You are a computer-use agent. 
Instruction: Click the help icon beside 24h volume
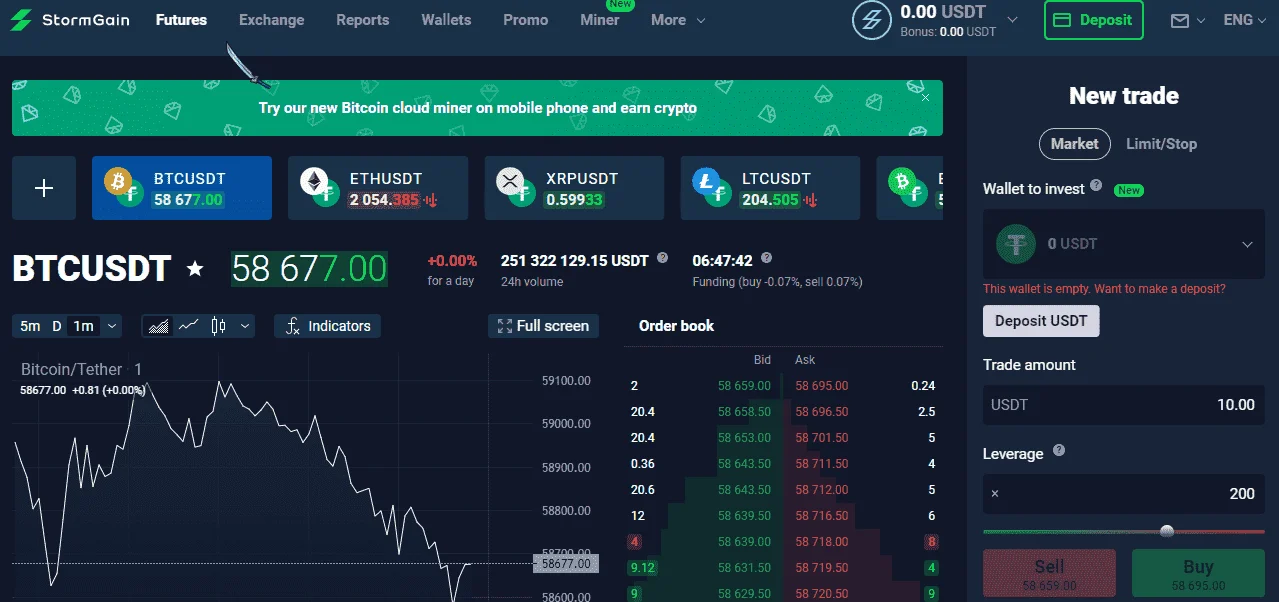pos(662,258)
